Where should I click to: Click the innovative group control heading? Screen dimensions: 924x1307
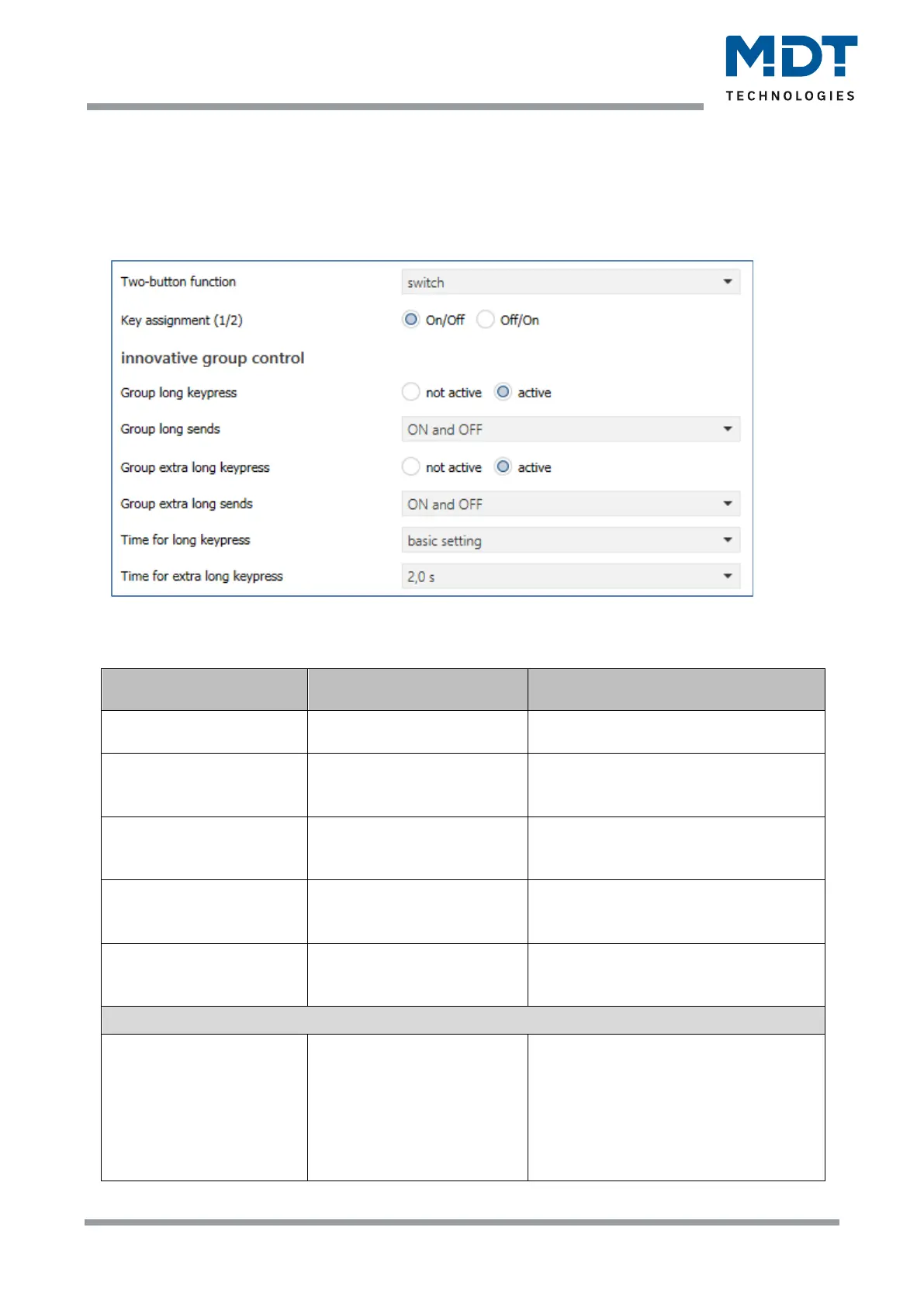213,358
